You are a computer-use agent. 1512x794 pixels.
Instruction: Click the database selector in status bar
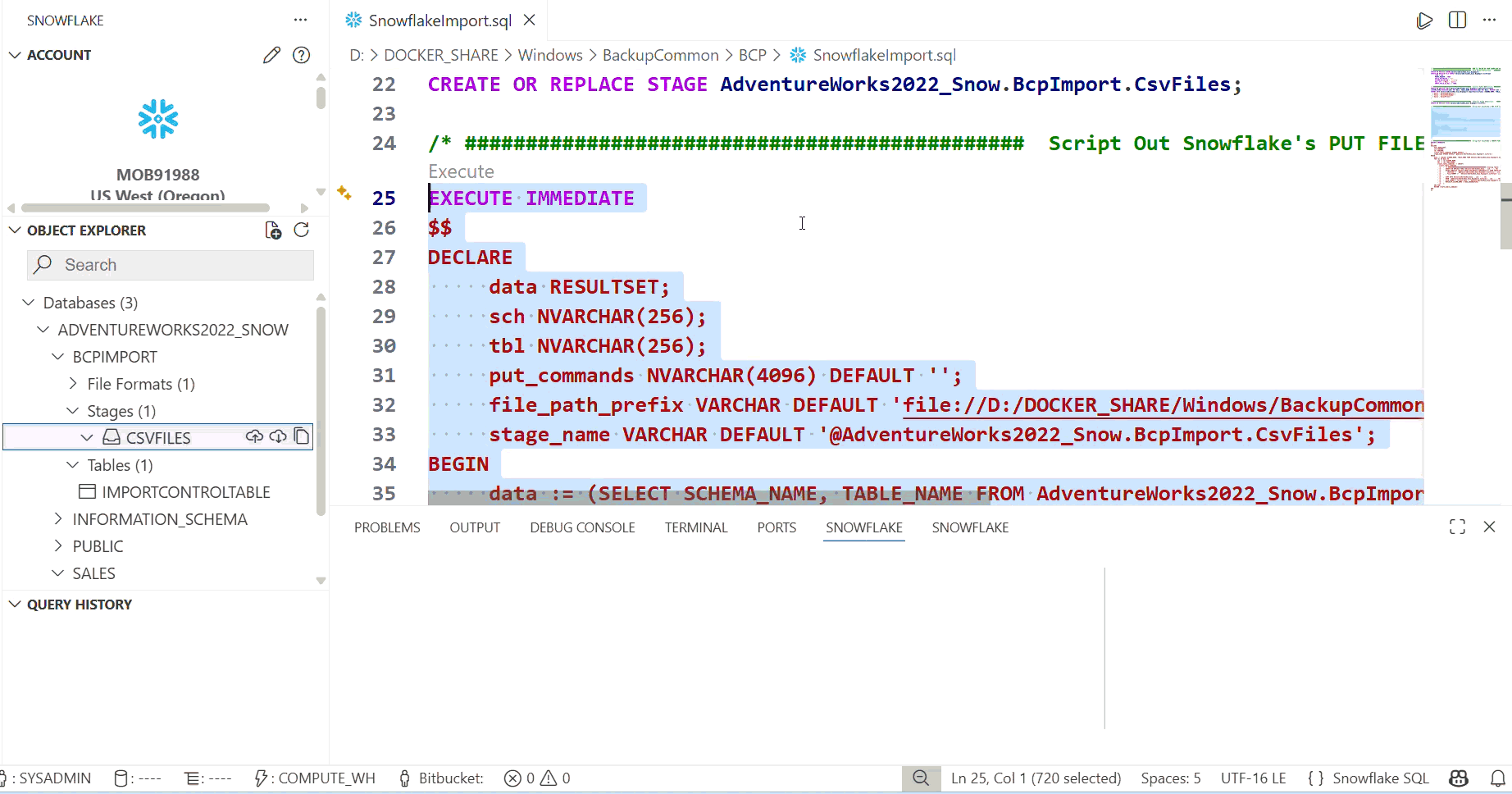point(137,778)
